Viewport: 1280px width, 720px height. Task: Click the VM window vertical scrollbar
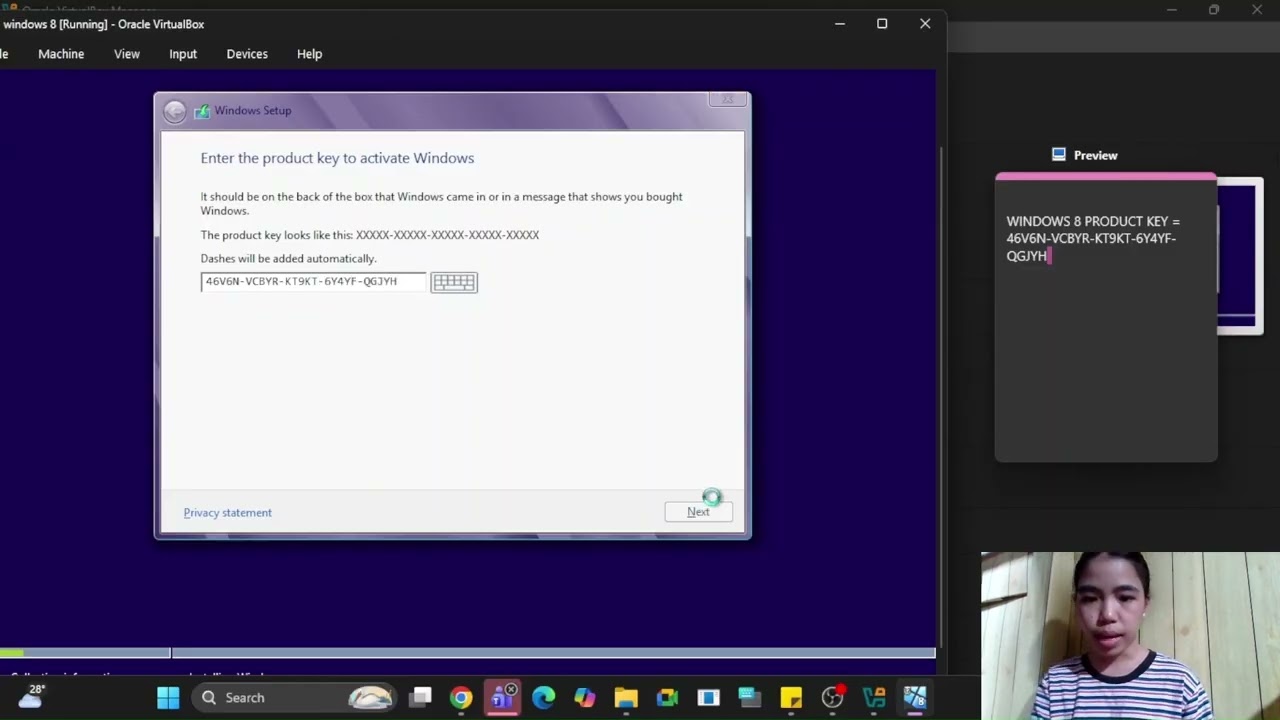[940, 395]
